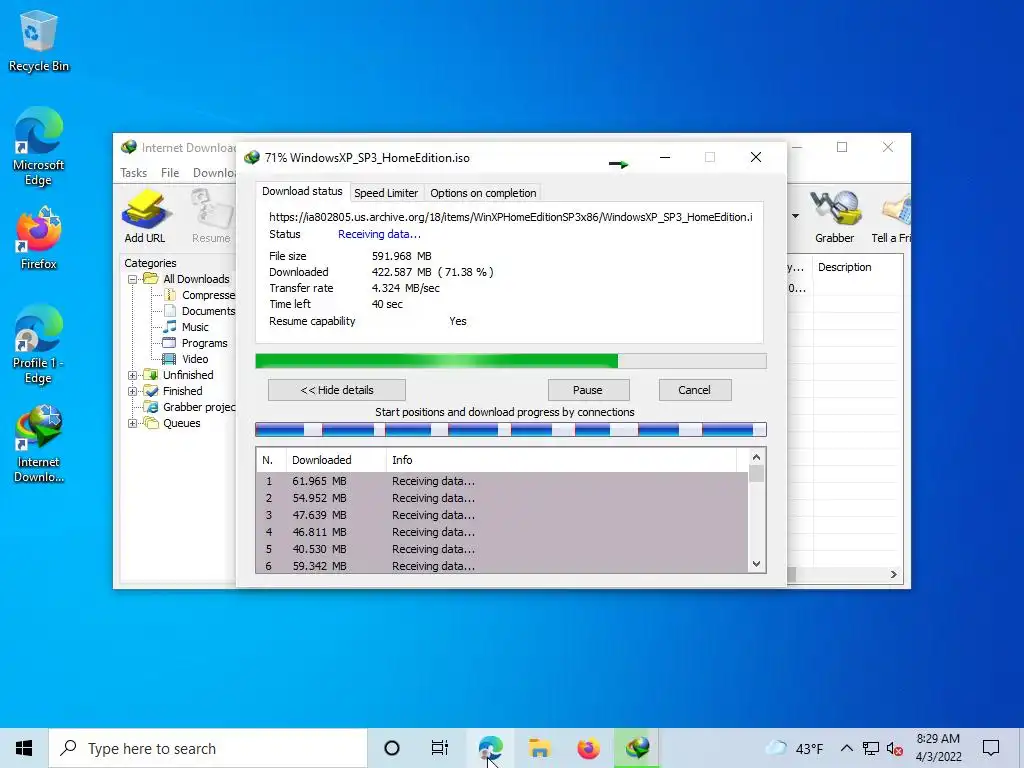Image resolution: width=1024 pixels, height=768 pixels.
Task: Switch to the Download status tab
Action: pyautogui.click(x=302, y=191)
